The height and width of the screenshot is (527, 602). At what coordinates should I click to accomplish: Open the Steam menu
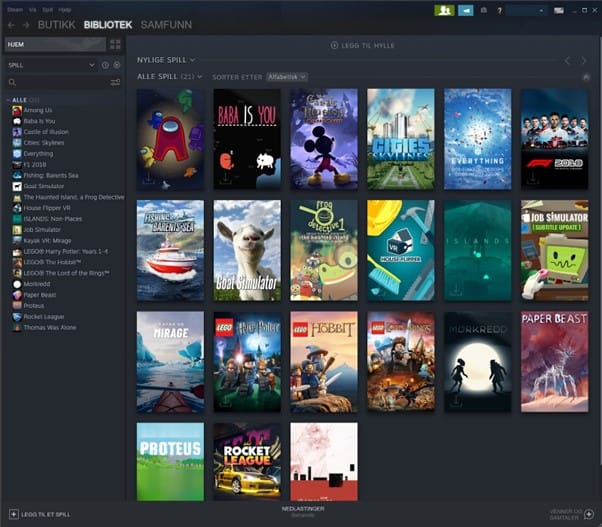[x=15, y=10]
